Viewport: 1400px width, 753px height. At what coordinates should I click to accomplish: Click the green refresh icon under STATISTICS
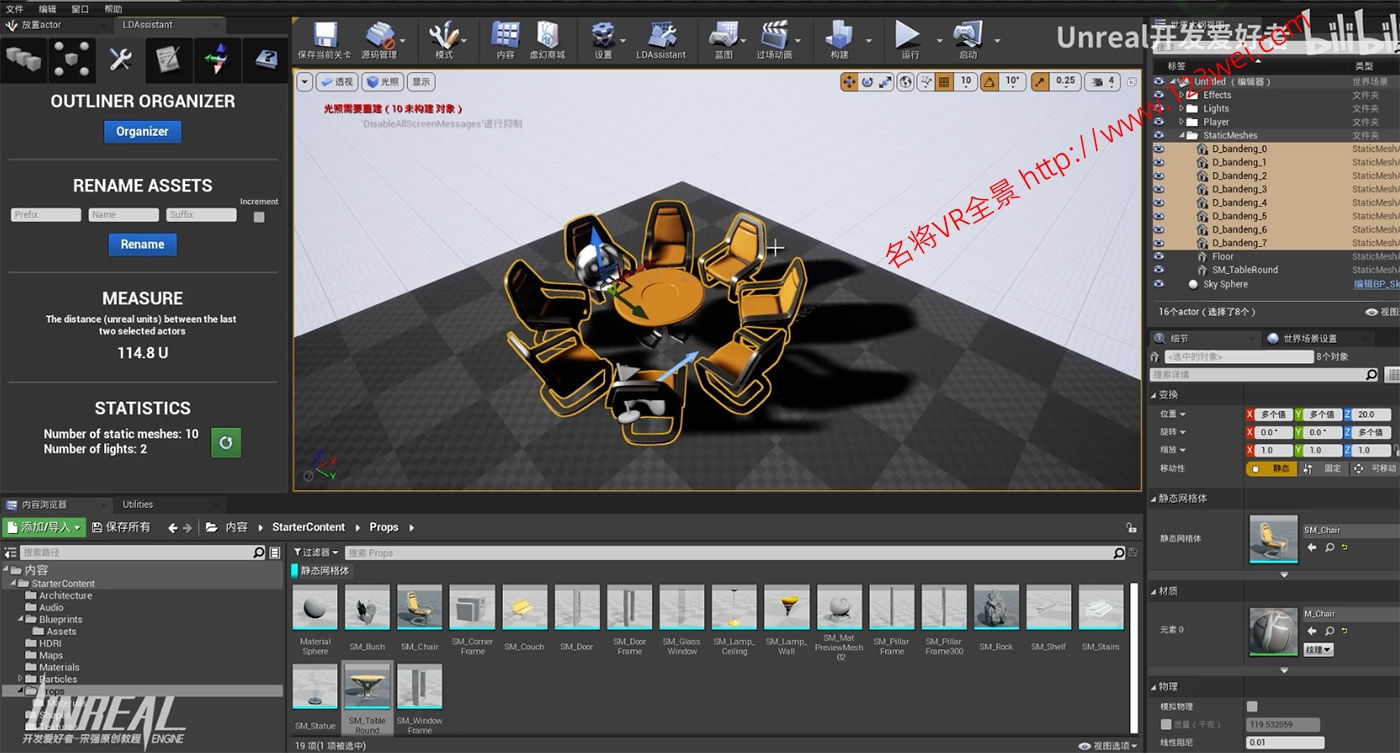[225, 442]
